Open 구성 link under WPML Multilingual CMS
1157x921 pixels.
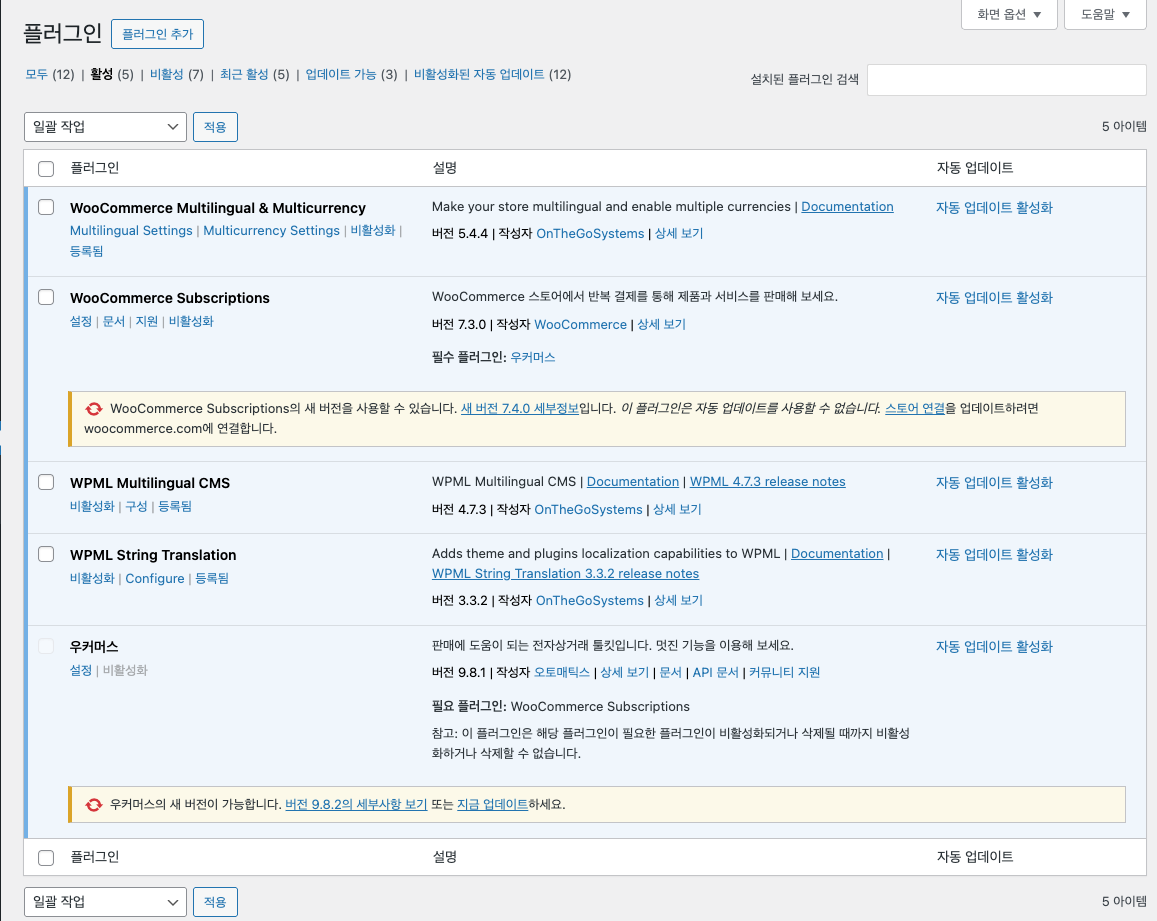137,506
